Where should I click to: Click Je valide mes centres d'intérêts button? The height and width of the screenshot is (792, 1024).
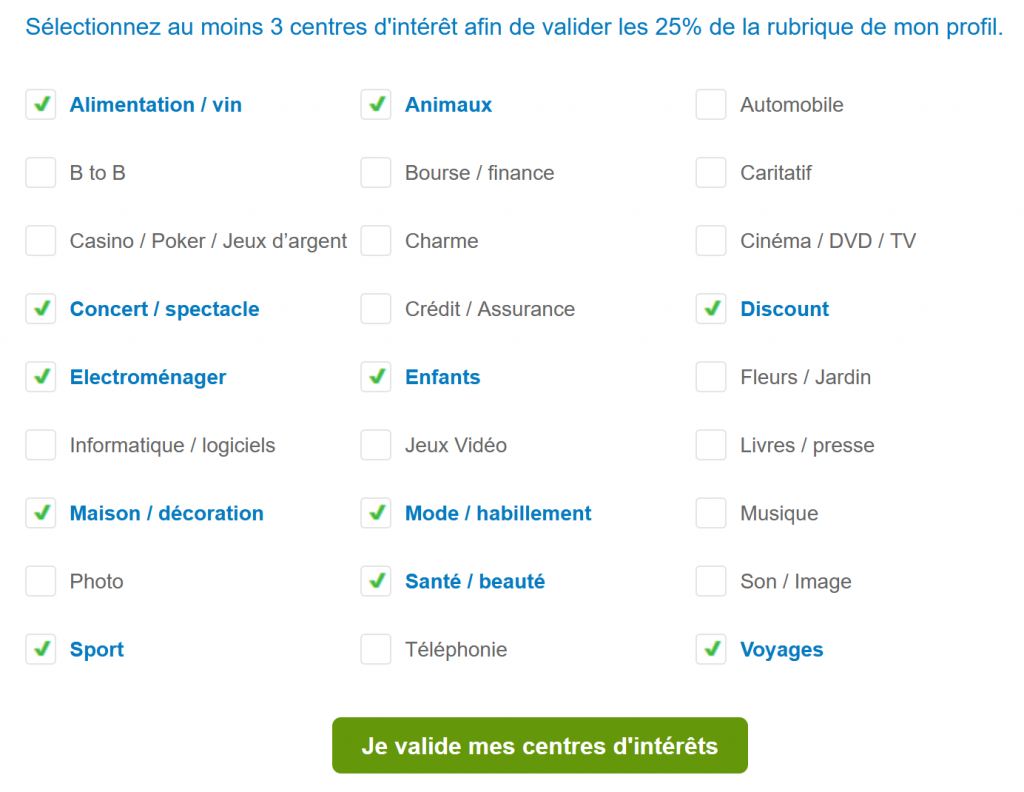(x=540, y=746)
